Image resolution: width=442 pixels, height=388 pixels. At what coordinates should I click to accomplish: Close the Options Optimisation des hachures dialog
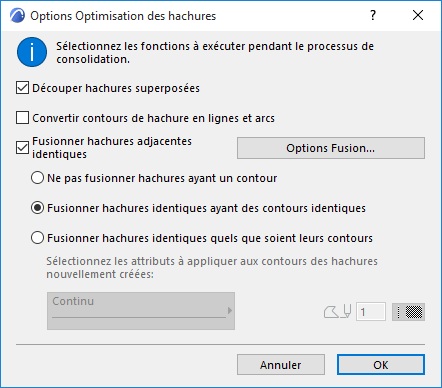pos(418,15)
